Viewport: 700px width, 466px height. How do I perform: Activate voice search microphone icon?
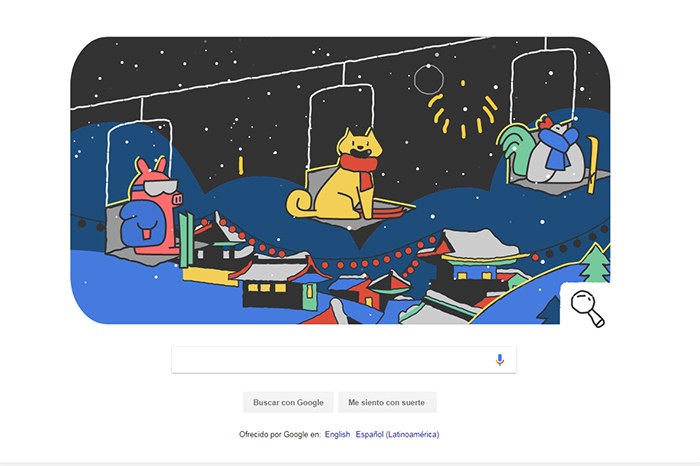tap(500, 360)
